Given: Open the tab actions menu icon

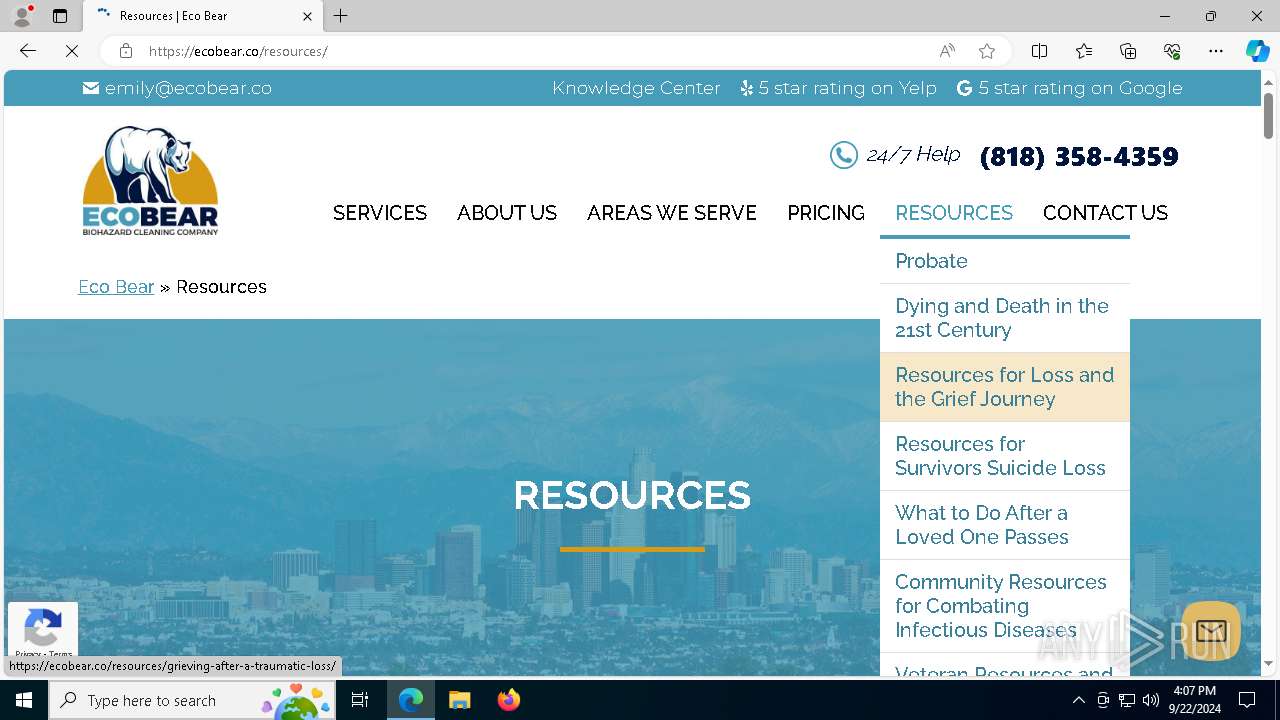Looking at the screenshot, I should pyautogui.click(x=60, y=16).
